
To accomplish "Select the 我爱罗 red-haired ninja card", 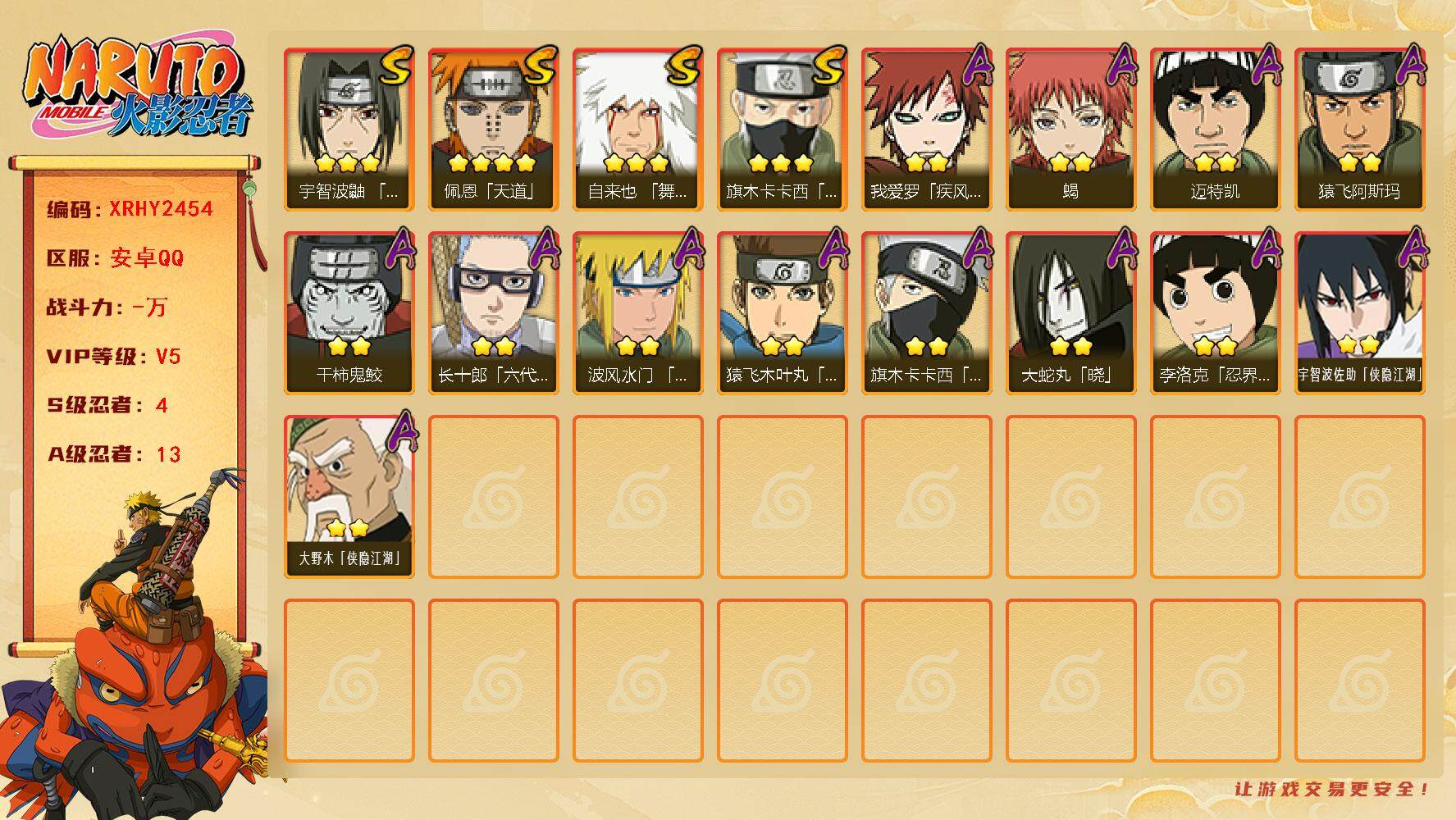I will point(927,130).
